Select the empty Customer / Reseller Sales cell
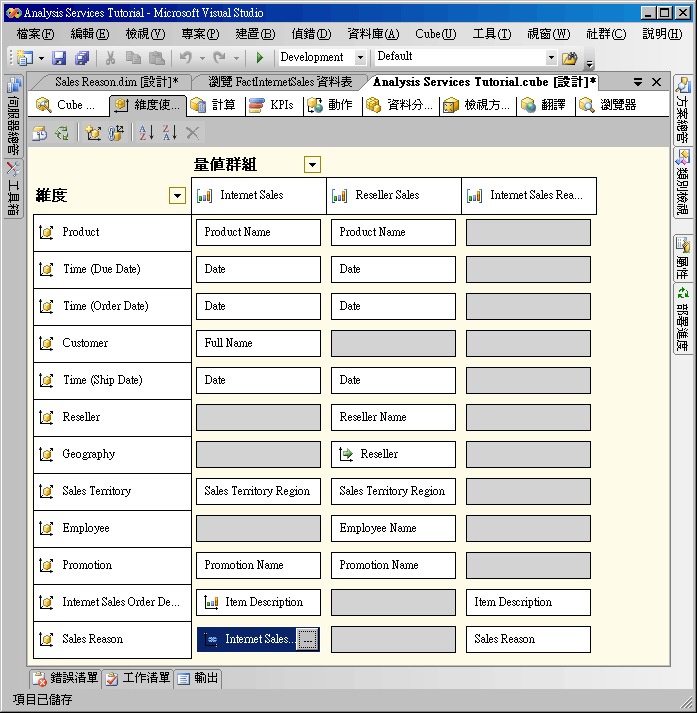 click(x=393, y=343)
